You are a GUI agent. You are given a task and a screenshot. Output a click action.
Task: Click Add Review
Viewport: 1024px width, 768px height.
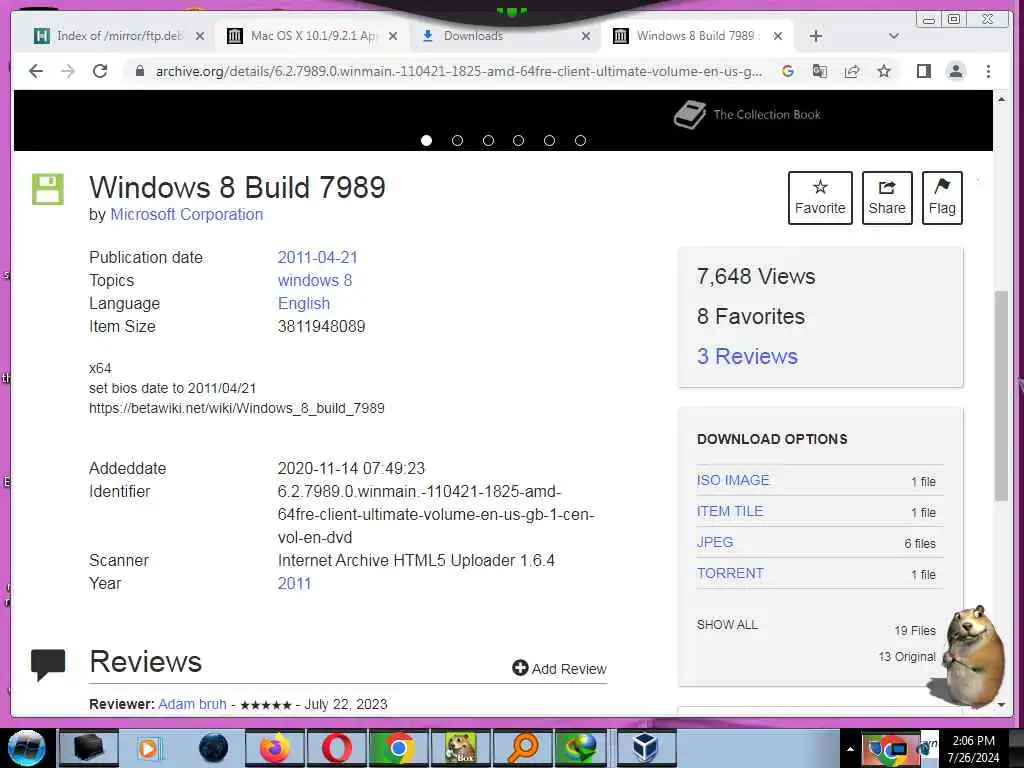[x=559, y=668]
